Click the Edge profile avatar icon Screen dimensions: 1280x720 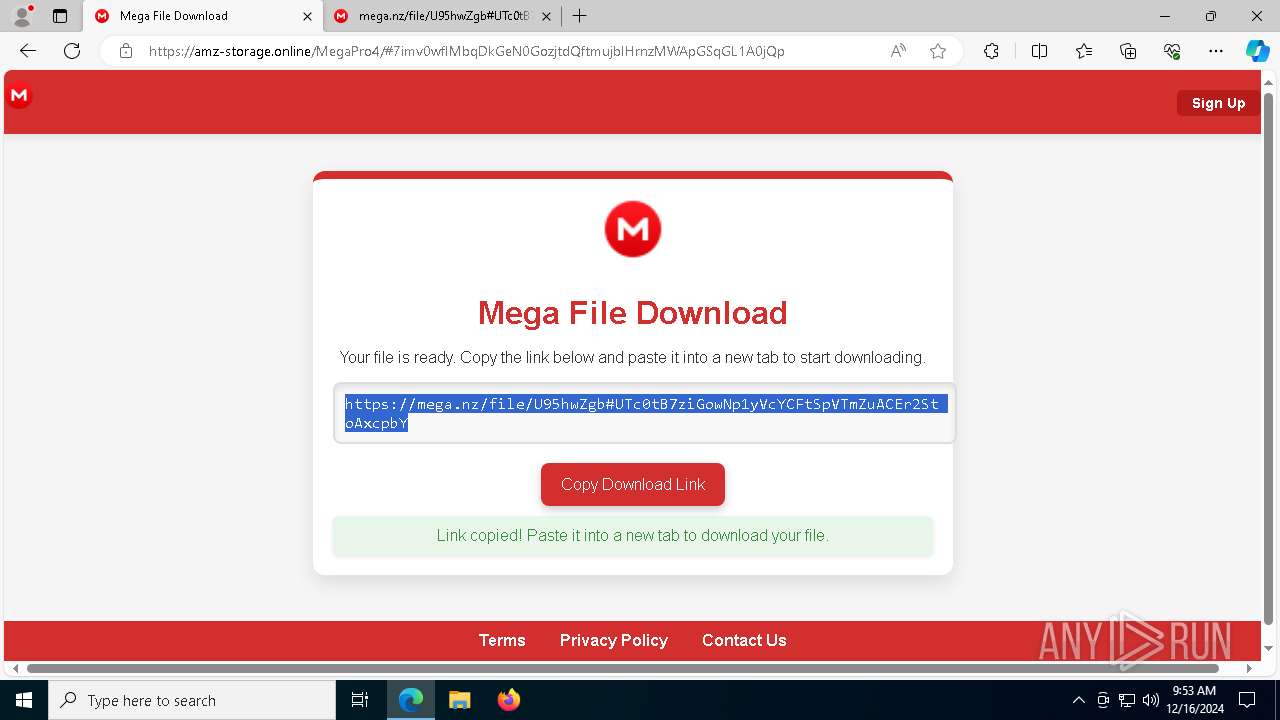click(x=21, y=16)
